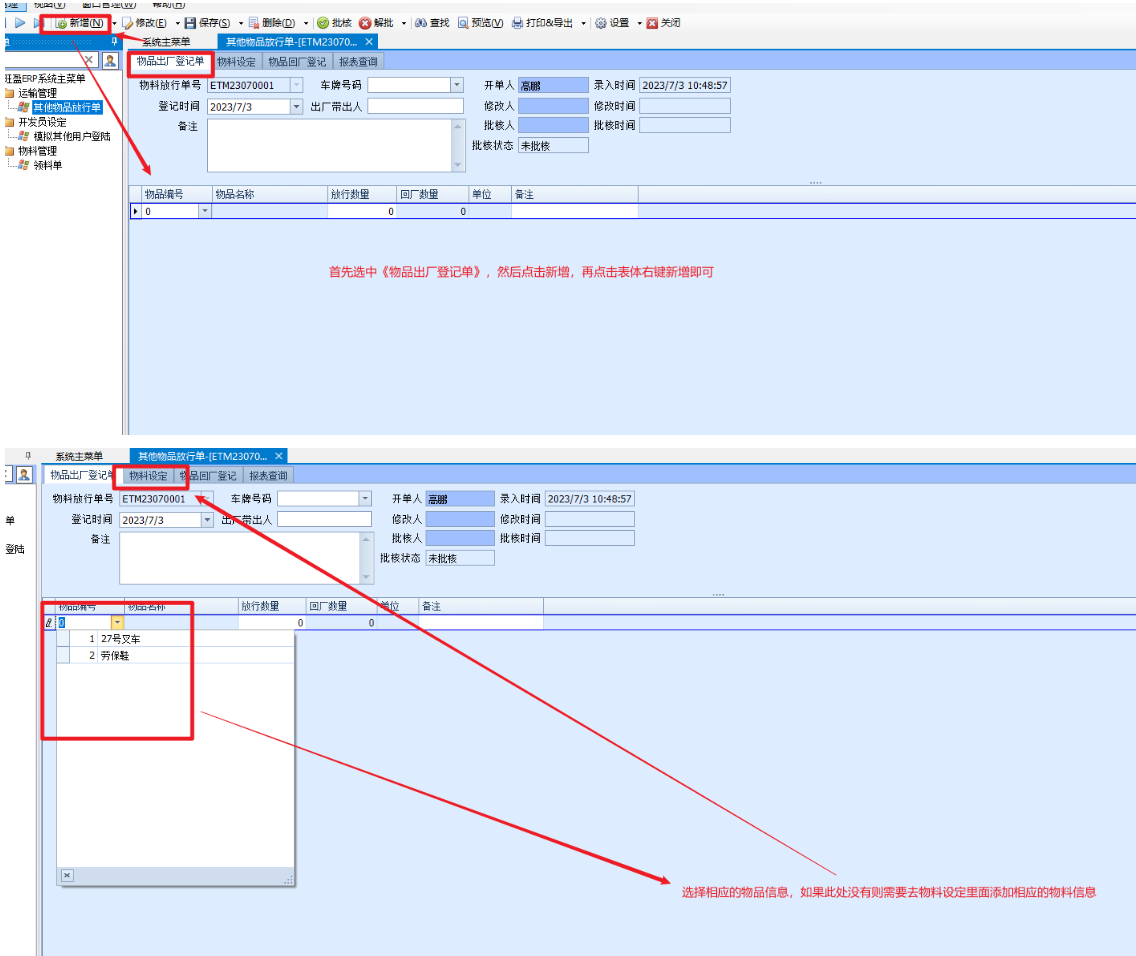The width and height of the screenshot is (1136, 956).
Task: Click 备注 text area in upper screenshot
Action: coord(330,146)
